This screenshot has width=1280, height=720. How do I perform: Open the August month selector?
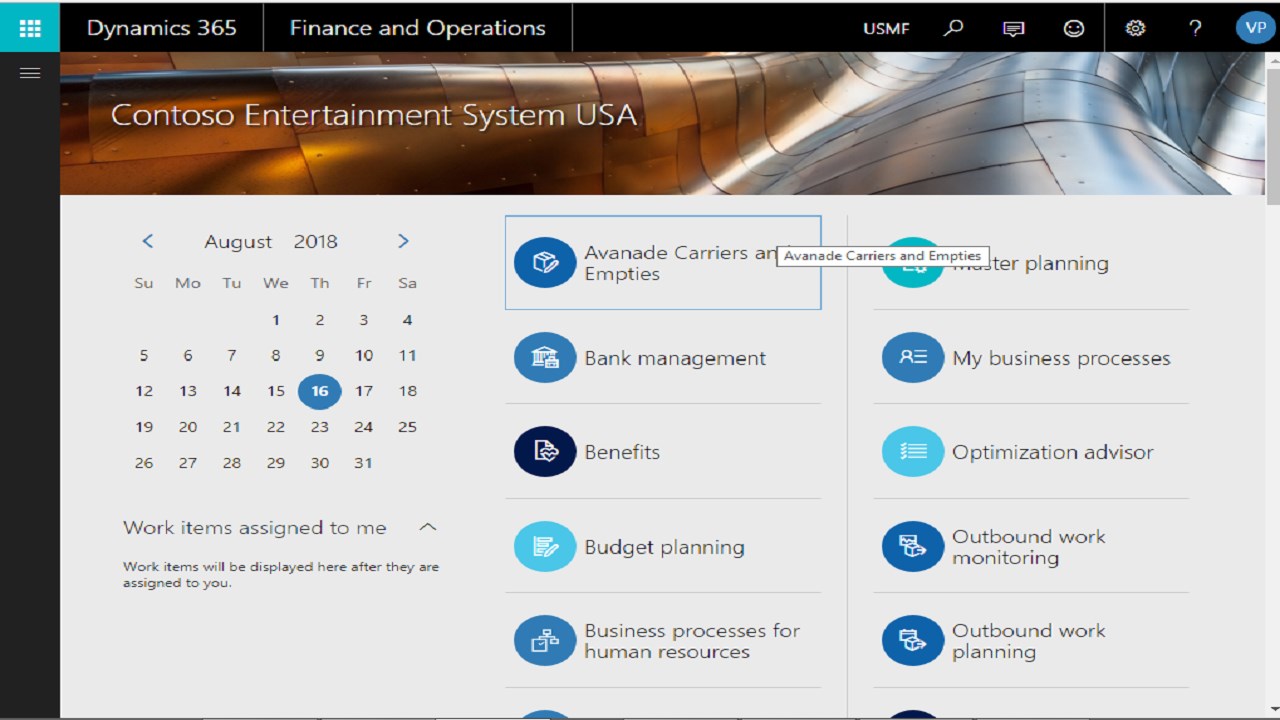pos(238,242)
